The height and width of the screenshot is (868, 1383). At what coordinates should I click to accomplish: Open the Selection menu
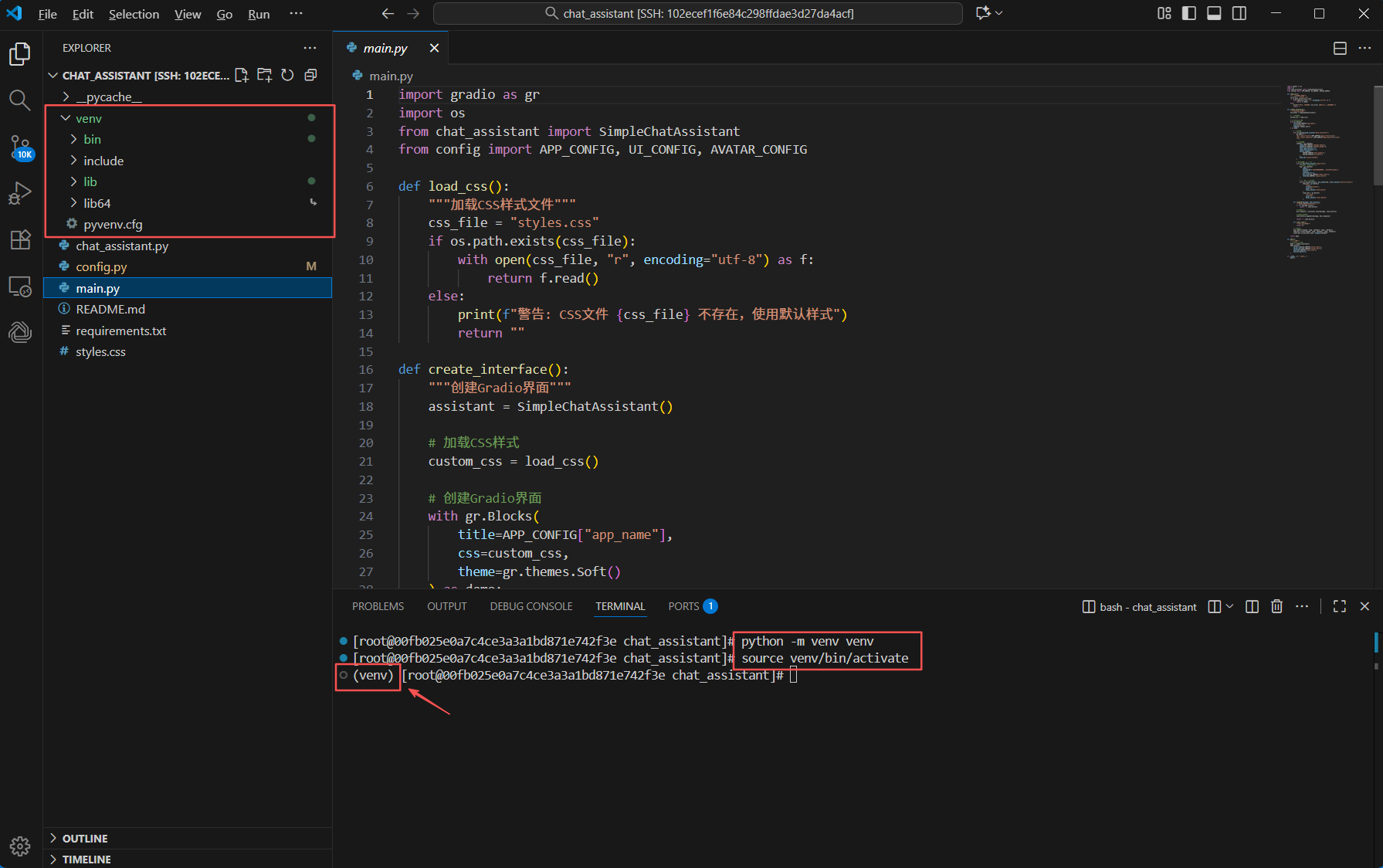point(134,14)
